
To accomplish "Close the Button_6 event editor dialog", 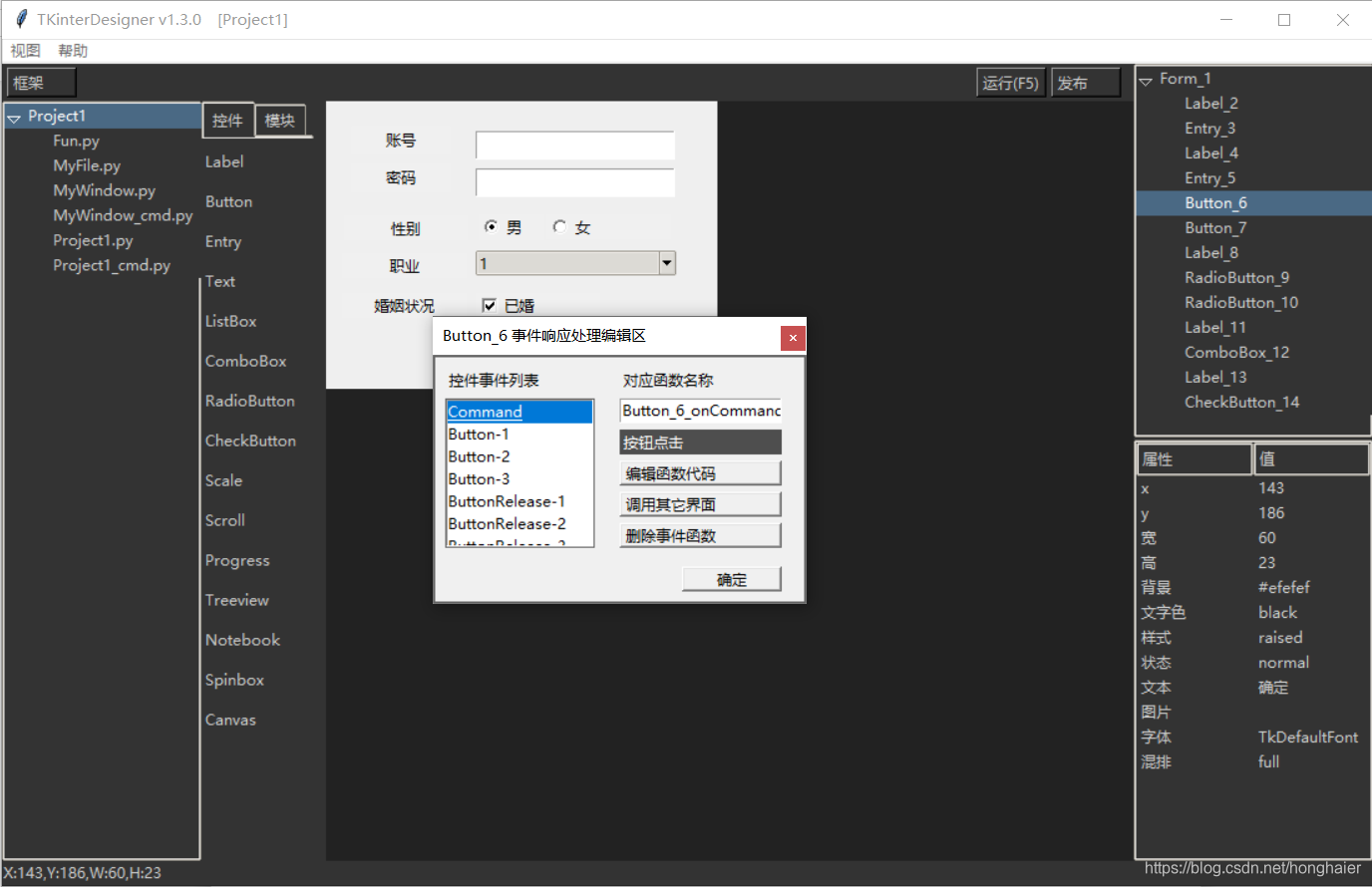I will pyautogui.click(x=793, y=338).
